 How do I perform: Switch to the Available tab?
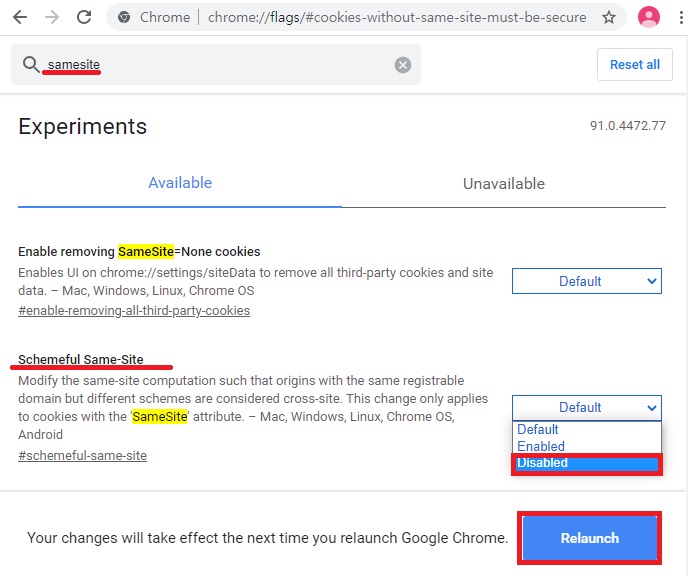(x=180, y=183)
